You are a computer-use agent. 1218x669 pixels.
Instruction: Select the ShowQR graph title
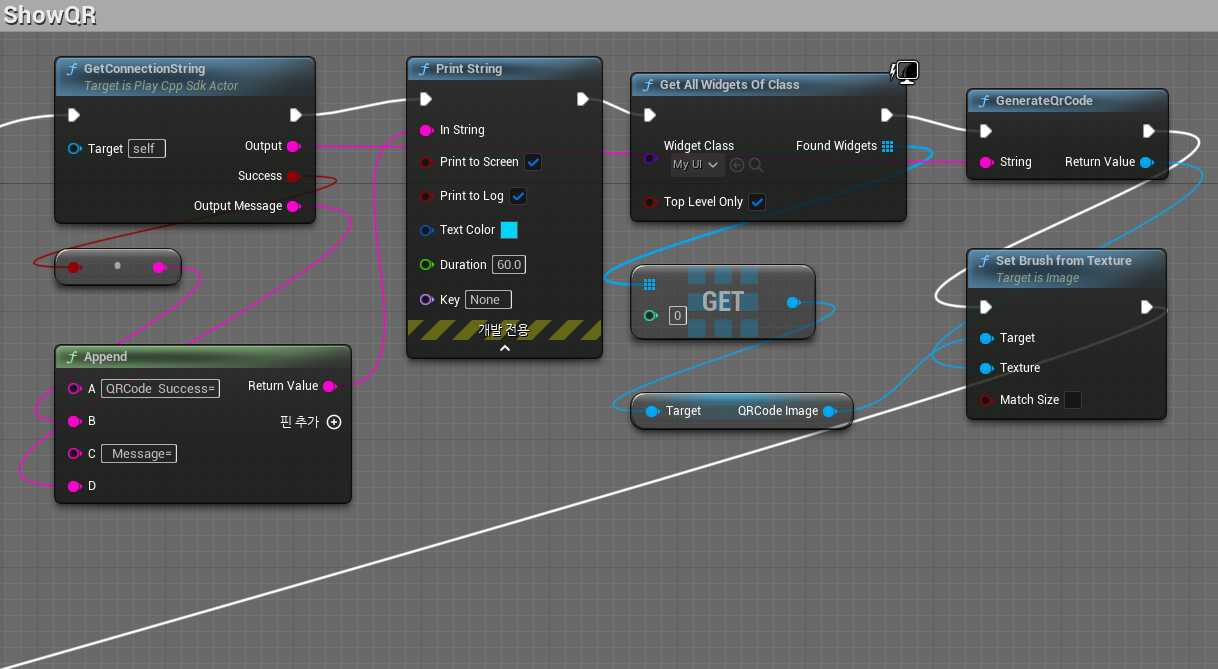[50, 16]
